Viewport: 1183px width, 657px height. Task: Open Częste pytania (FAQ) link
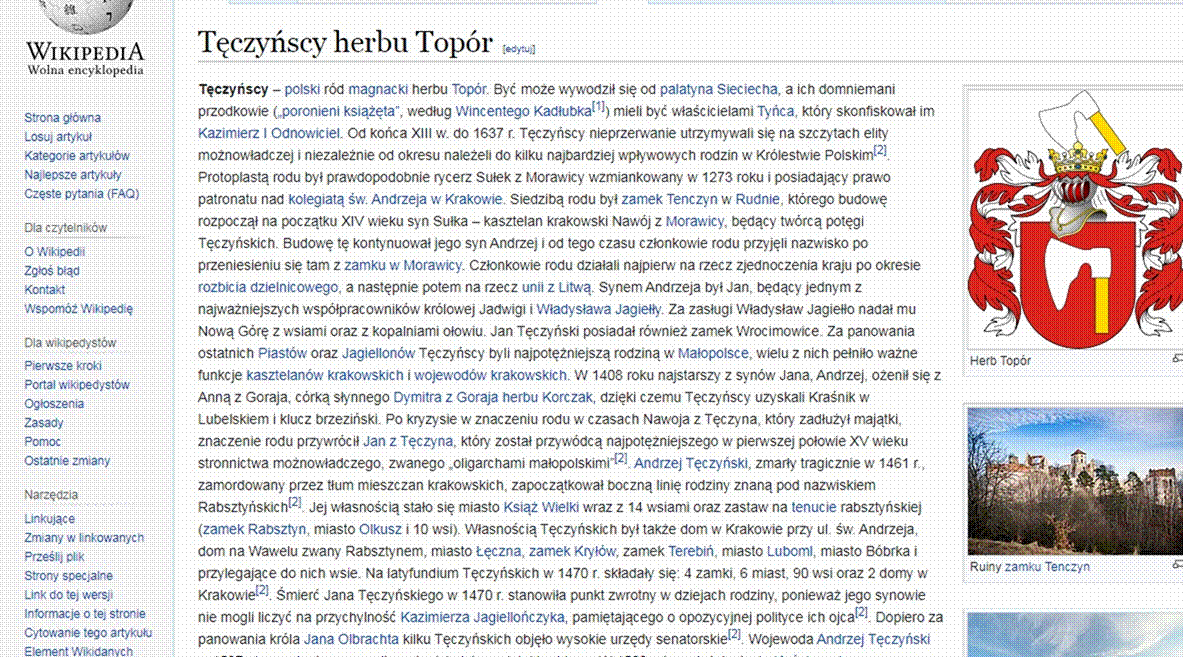tap(81, 193)
